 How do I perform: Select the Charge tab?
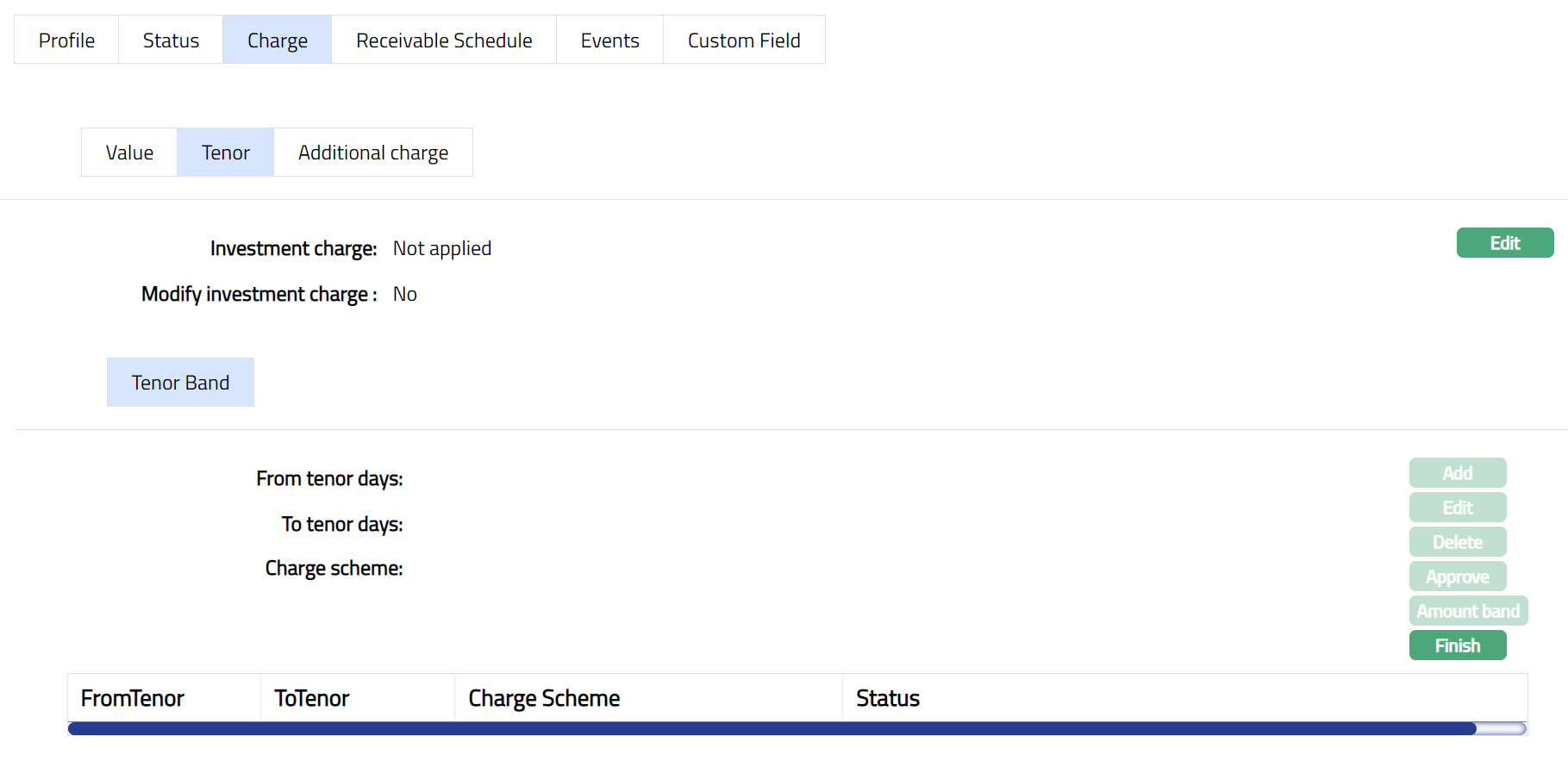[x=277, y=41]
